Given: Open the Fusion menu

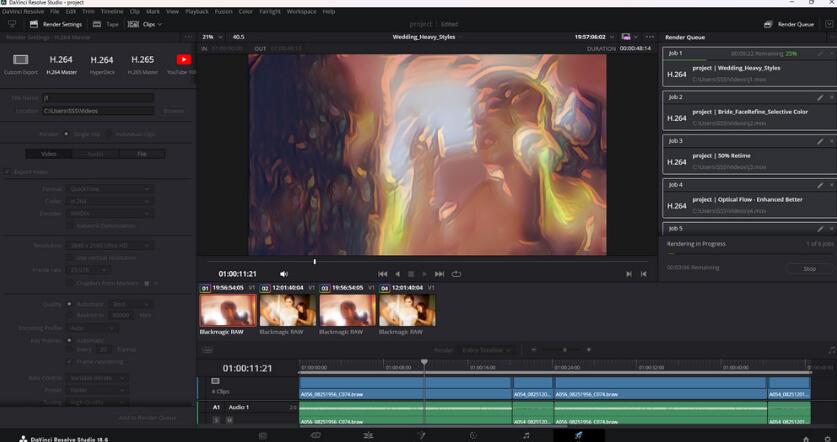Looking at the screenshot, I should (x=223, y=11).
